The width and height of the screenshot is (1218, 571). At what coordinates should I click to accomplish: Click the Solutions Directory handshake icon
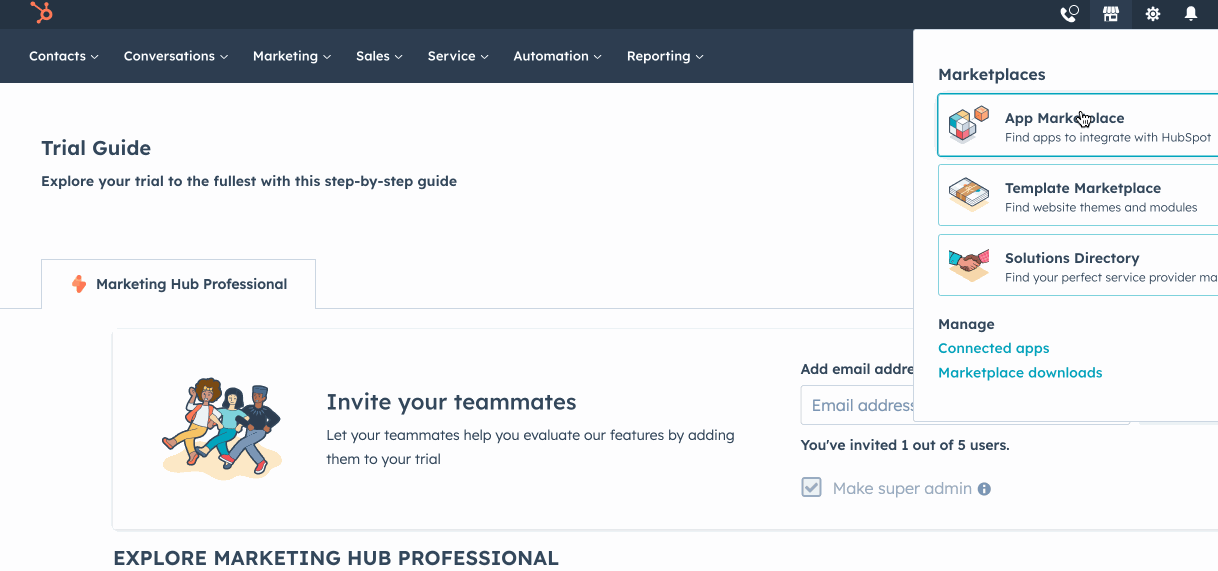[968, 265]
